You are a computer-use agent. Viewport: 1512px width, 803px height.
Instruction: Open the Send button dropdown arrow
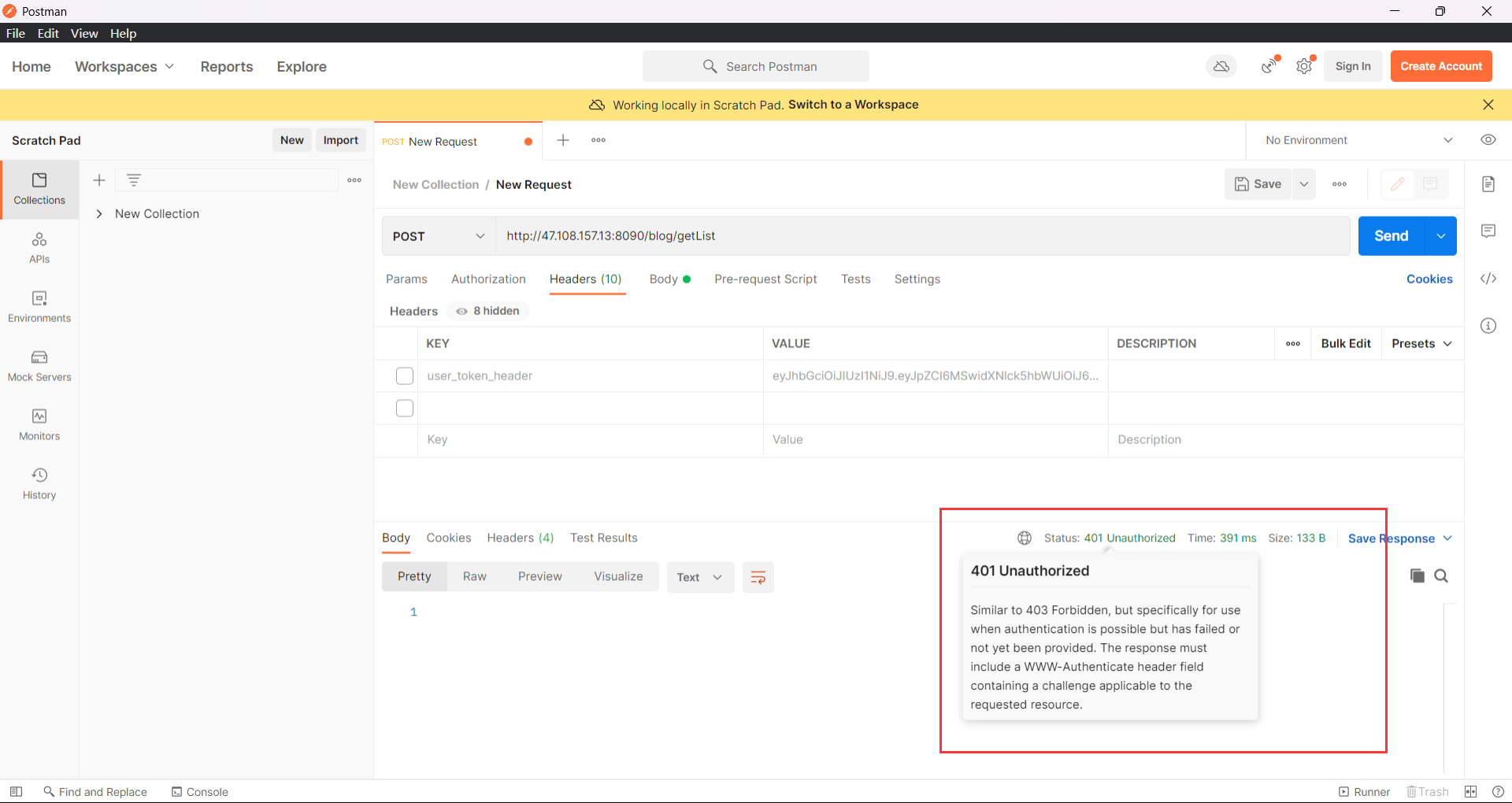point(1440,236)
